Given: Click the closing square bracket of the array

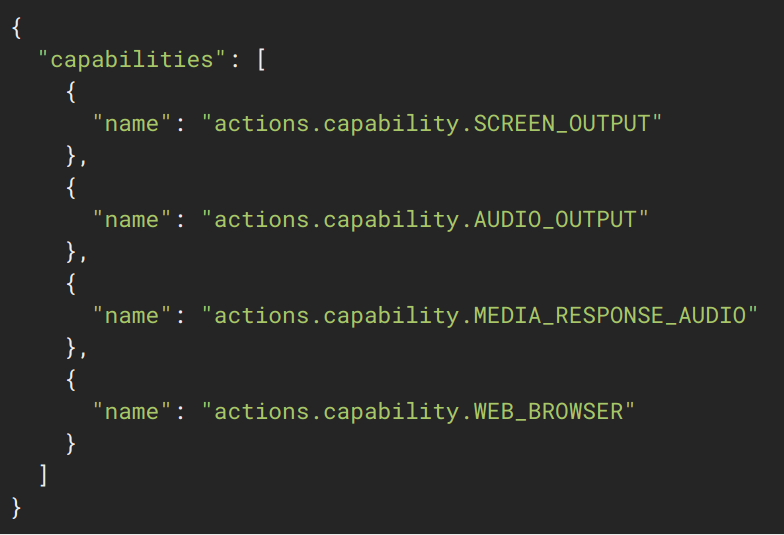Looking at the screenshot, I should tap(44, 475).
